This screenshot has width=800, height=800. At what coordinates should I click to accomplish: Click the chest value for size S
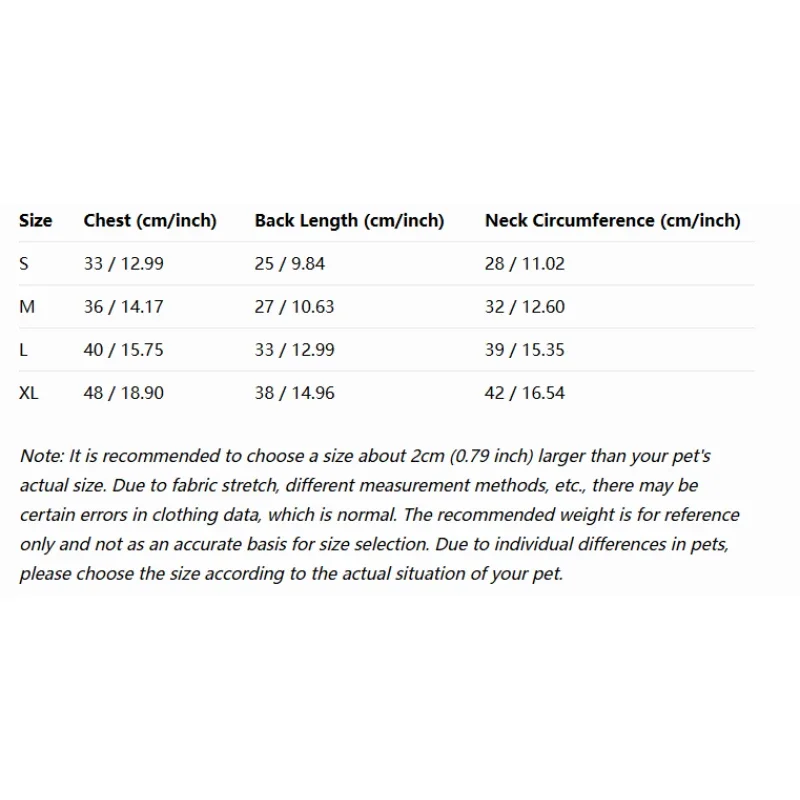pyautogui.click(x=124, y=264)
